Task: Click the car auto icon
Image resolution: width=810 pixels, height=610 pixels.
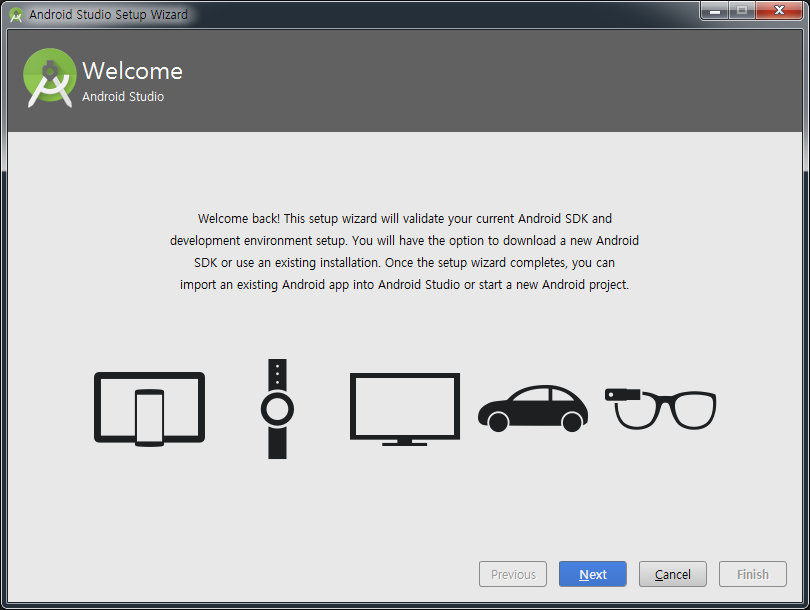Action: pos(533,408)
